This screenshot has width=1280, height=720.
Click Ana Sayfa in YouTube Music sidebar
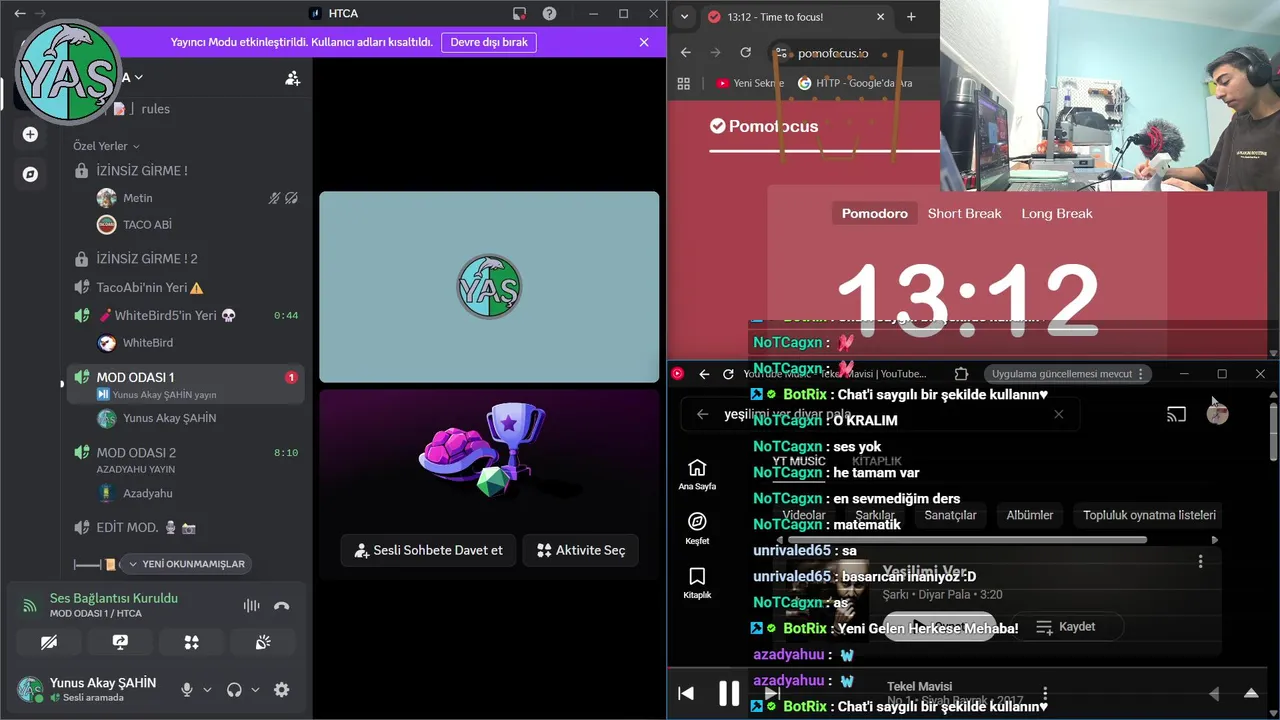(697, 475)
